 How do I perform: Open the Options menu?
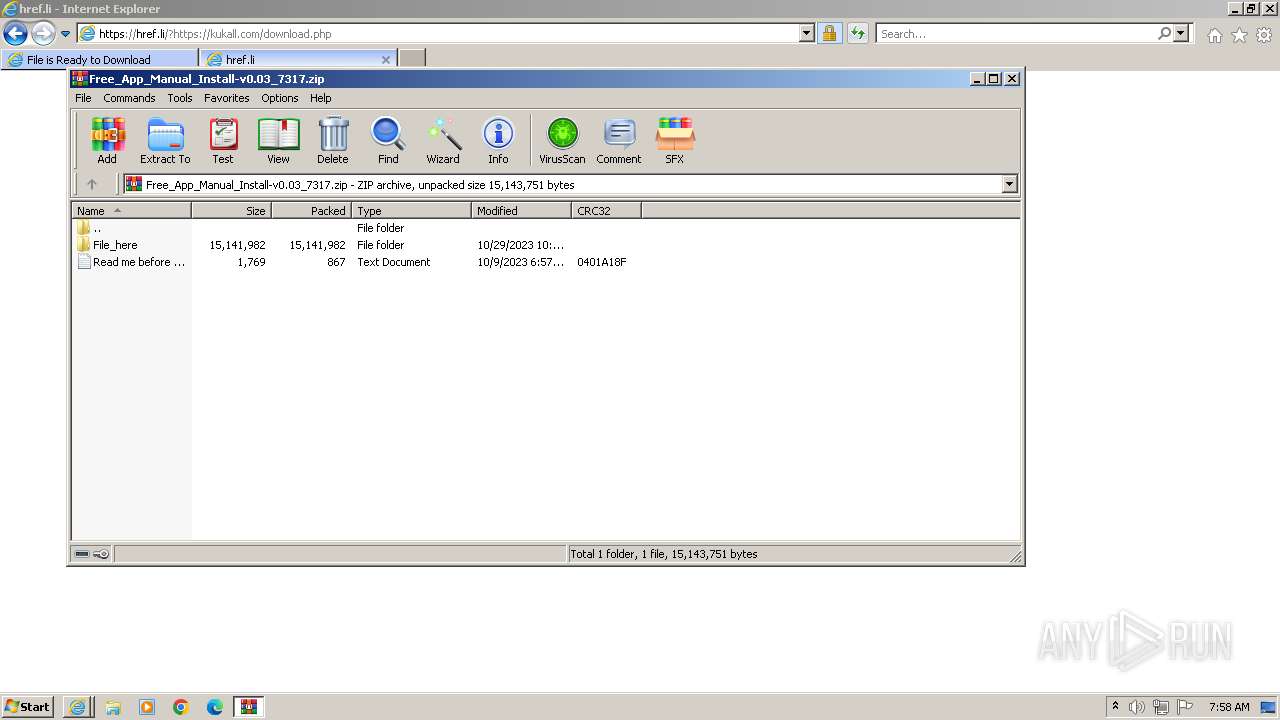[x=280, y=98]
